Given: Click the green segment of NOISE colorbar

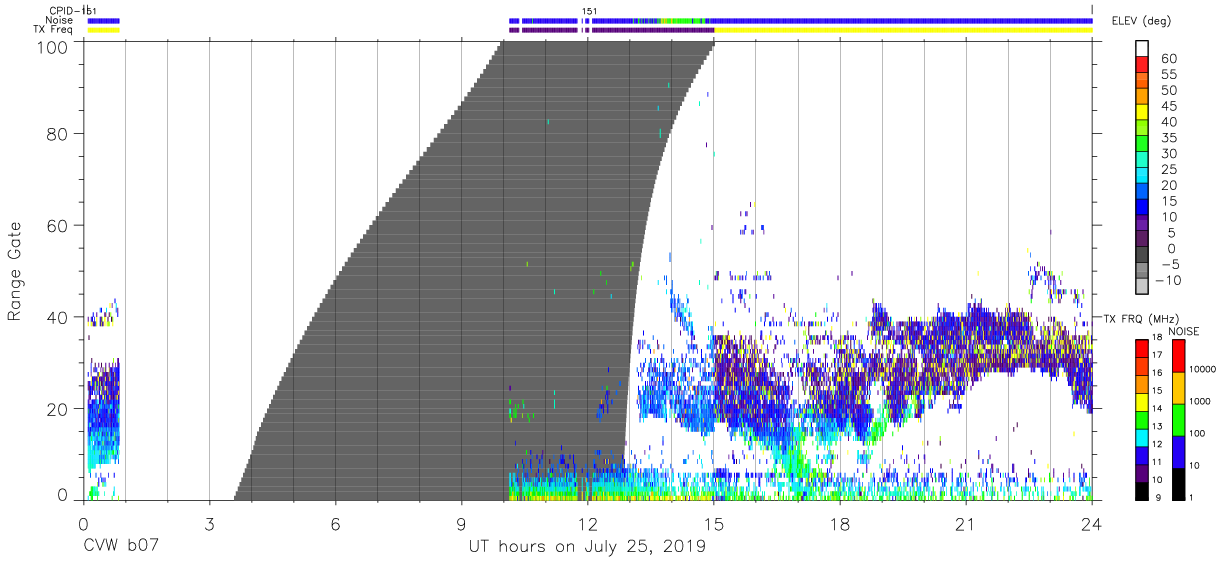Looking at the screenshot, I should pos(1179,419).
